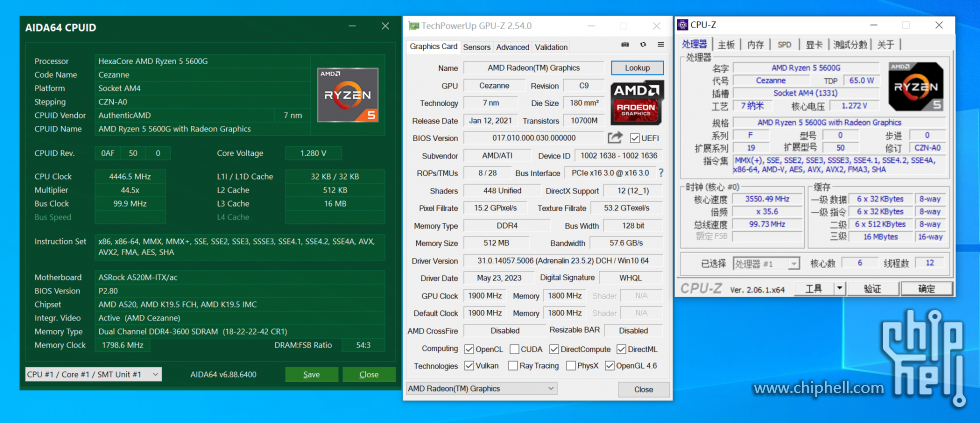Click the Driver Version field in GPU-Z
Viewport: 980px width, 423px height.
[x=563, y=261]
